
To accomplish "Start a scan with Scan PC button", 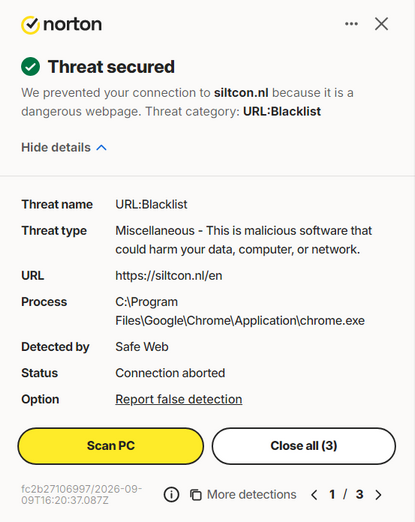I will tap(111, 446).
